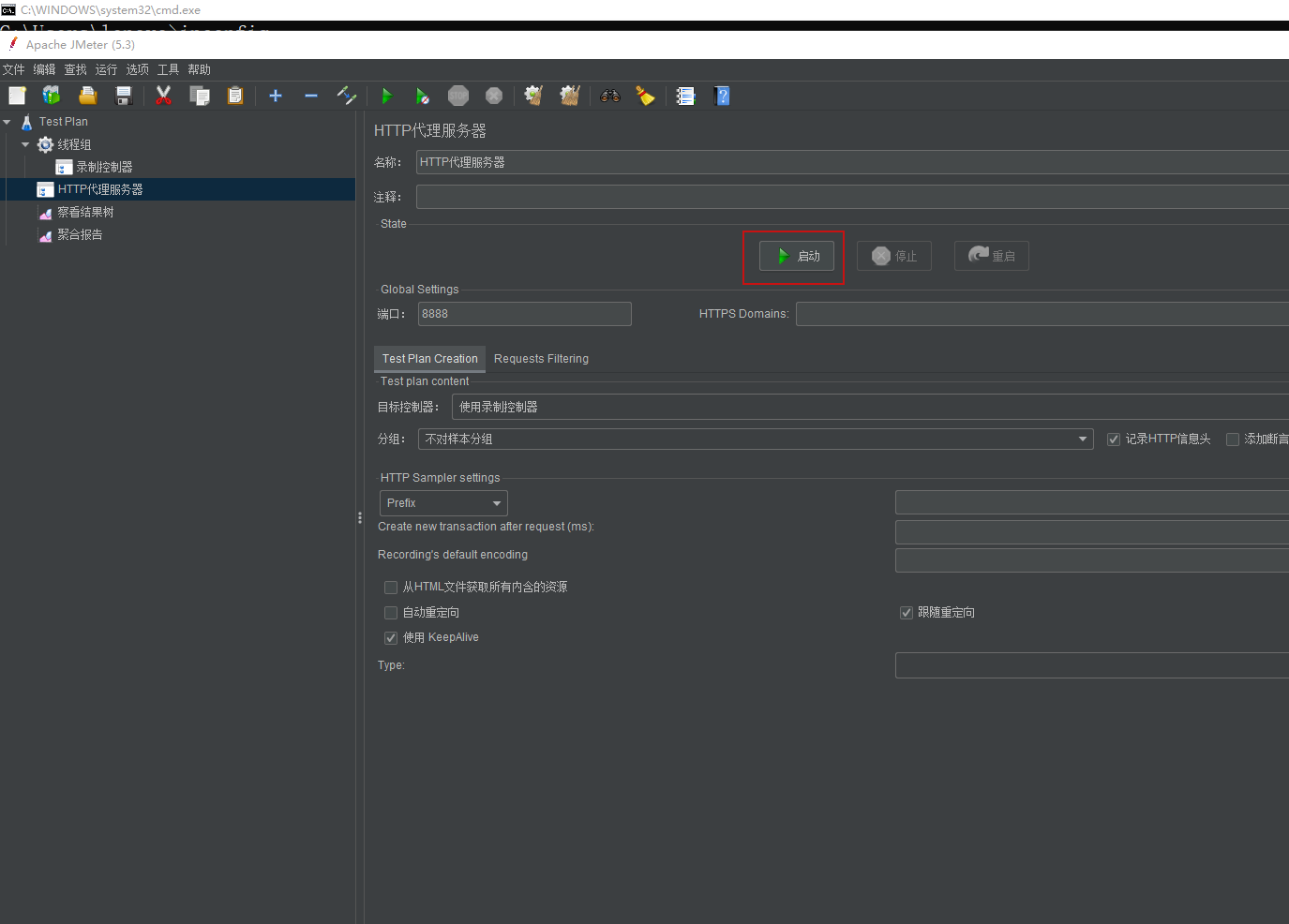Screen dimensions: 1289x924
Task: Open the 运行 menu
Action: tap(107, 69)
